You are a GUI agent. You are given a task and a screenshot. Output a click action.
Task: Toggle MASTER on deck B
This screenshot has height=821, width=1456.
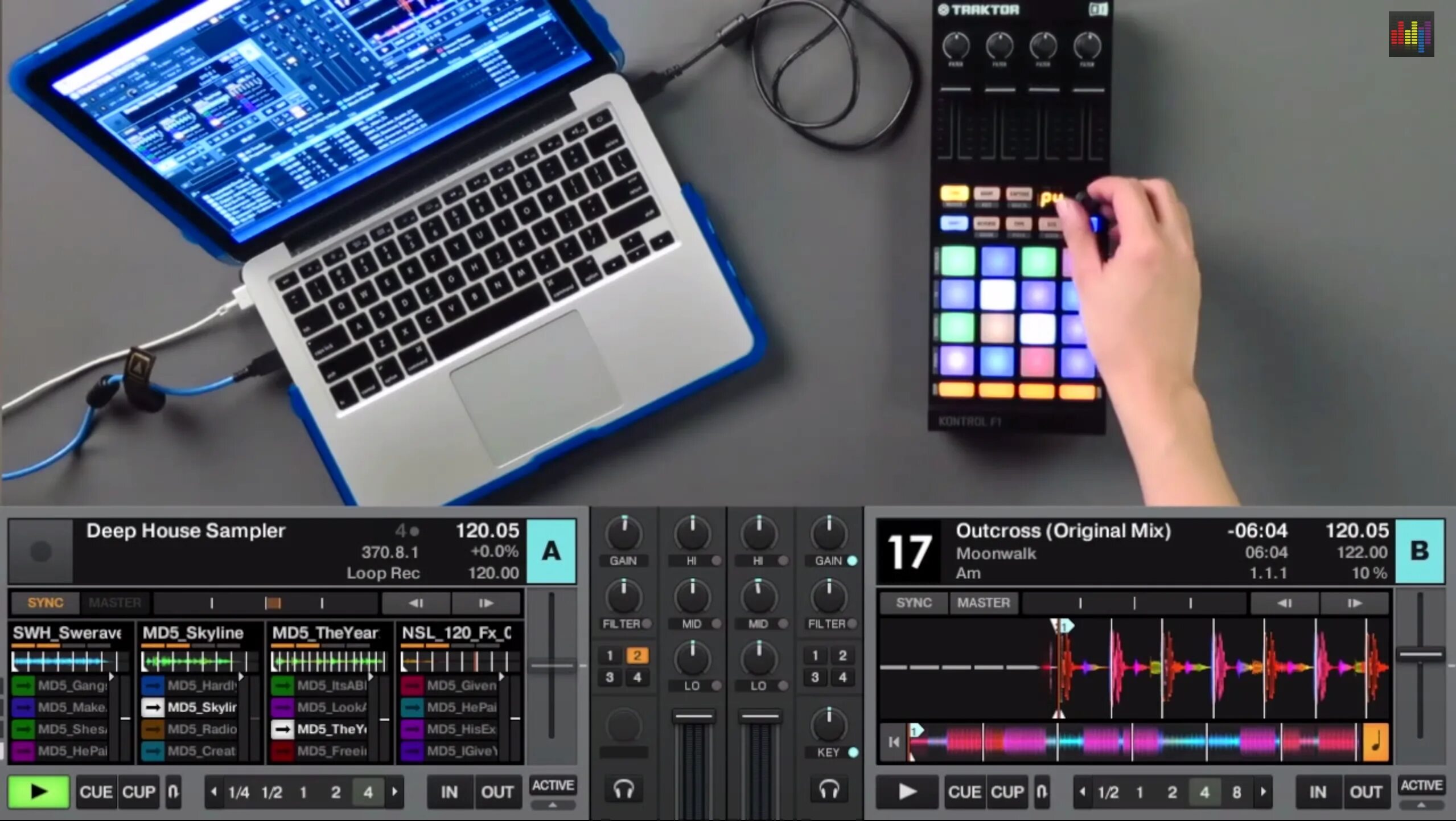click(x=984, y=602)
